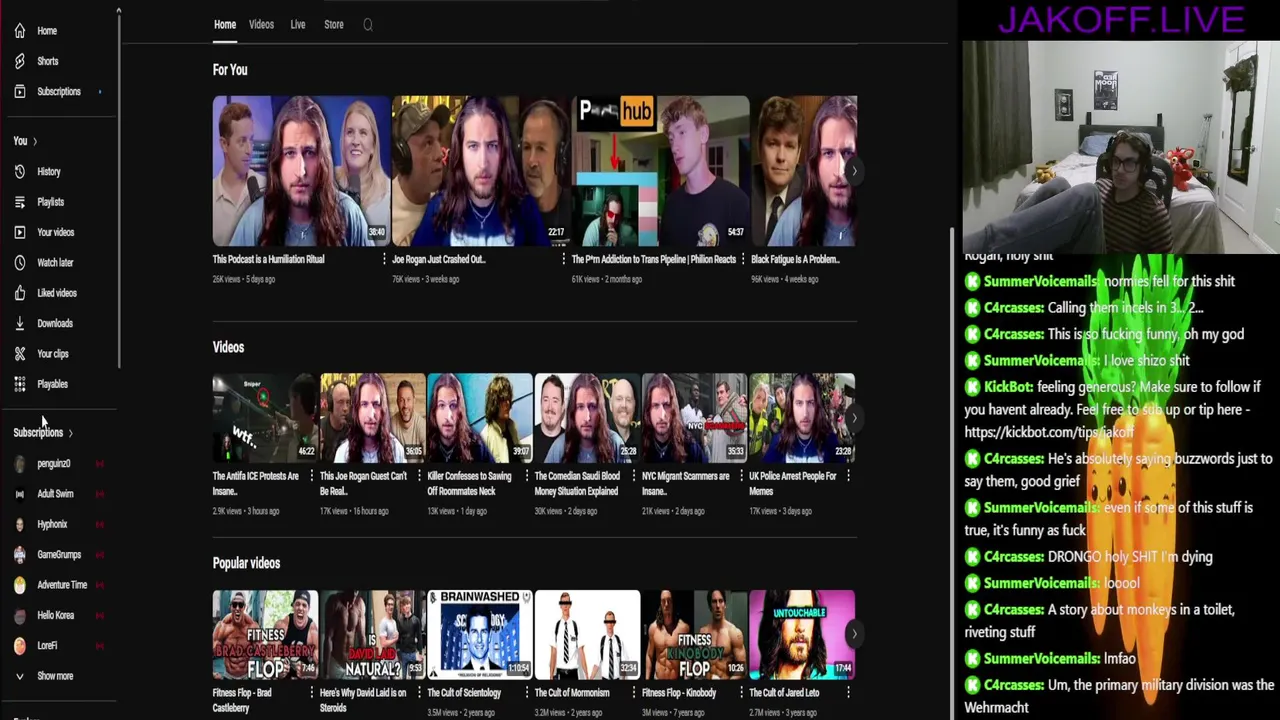Open the Your videos icon
This screenshot has height=720, width=1280.
[x=19, y=232]
